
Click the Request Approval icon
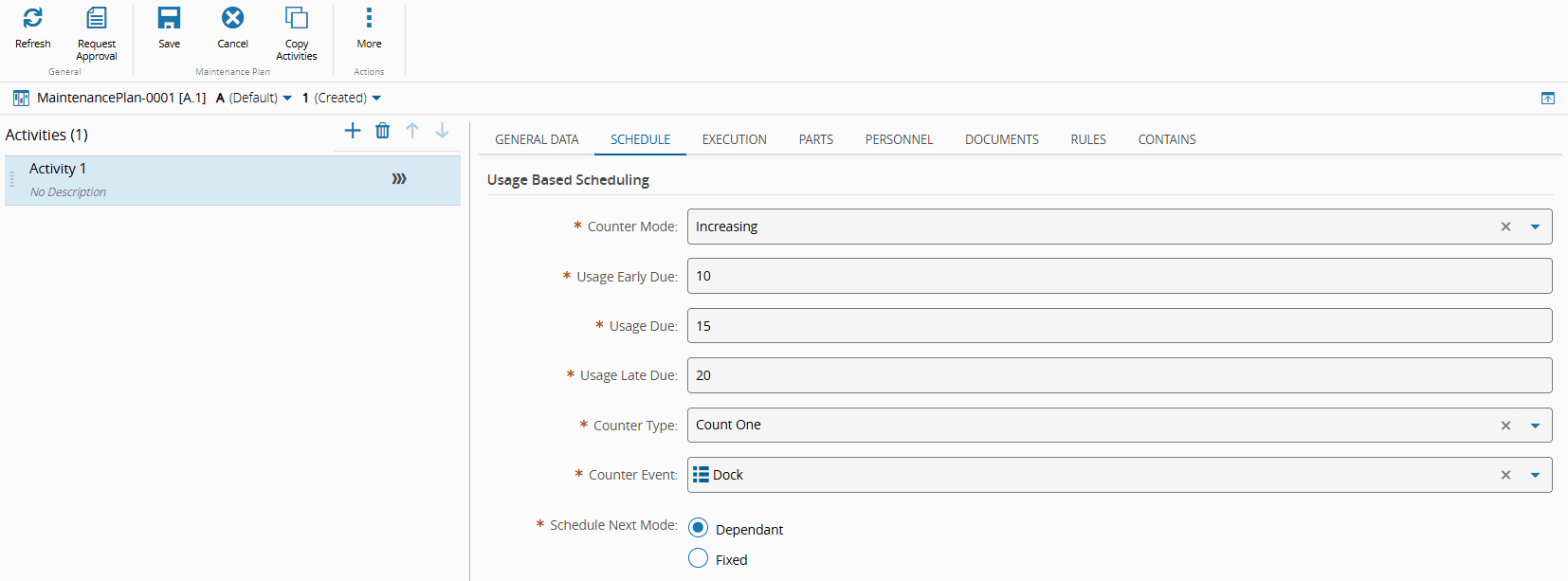(97, 18)
